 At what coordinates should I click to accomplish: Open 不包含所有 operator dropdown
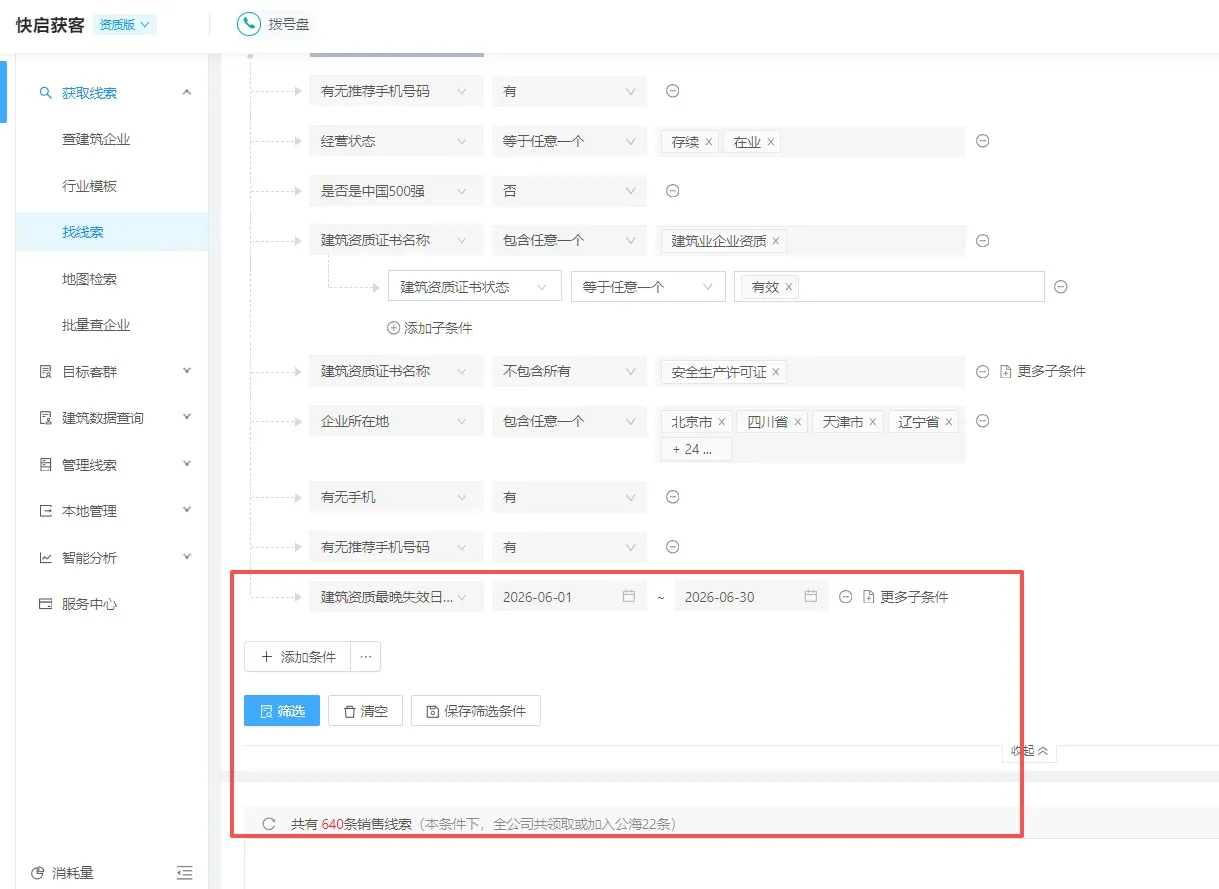[569, 371]
